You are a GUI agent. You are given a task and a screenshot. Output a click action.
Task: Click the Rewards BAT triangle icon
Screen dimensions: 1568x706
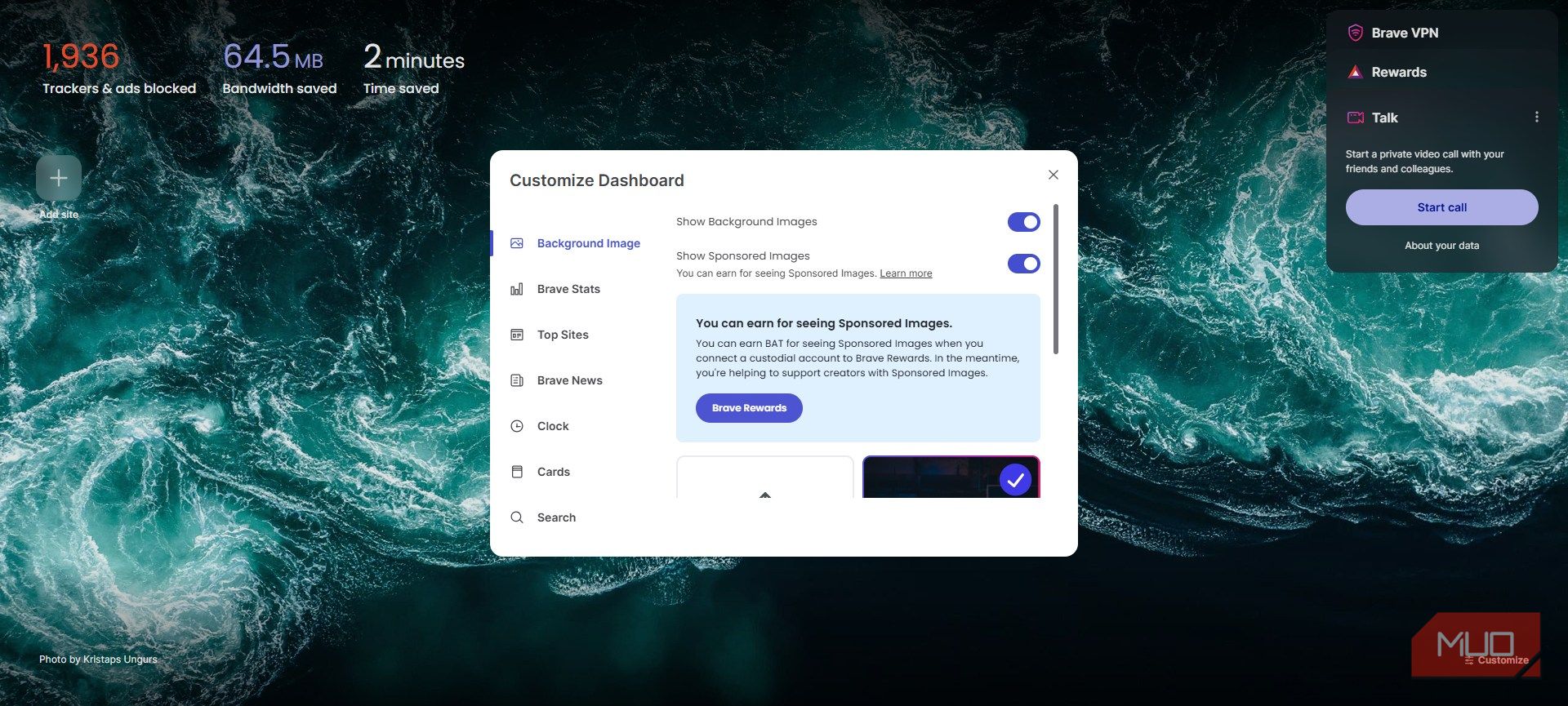[1356, 72]
